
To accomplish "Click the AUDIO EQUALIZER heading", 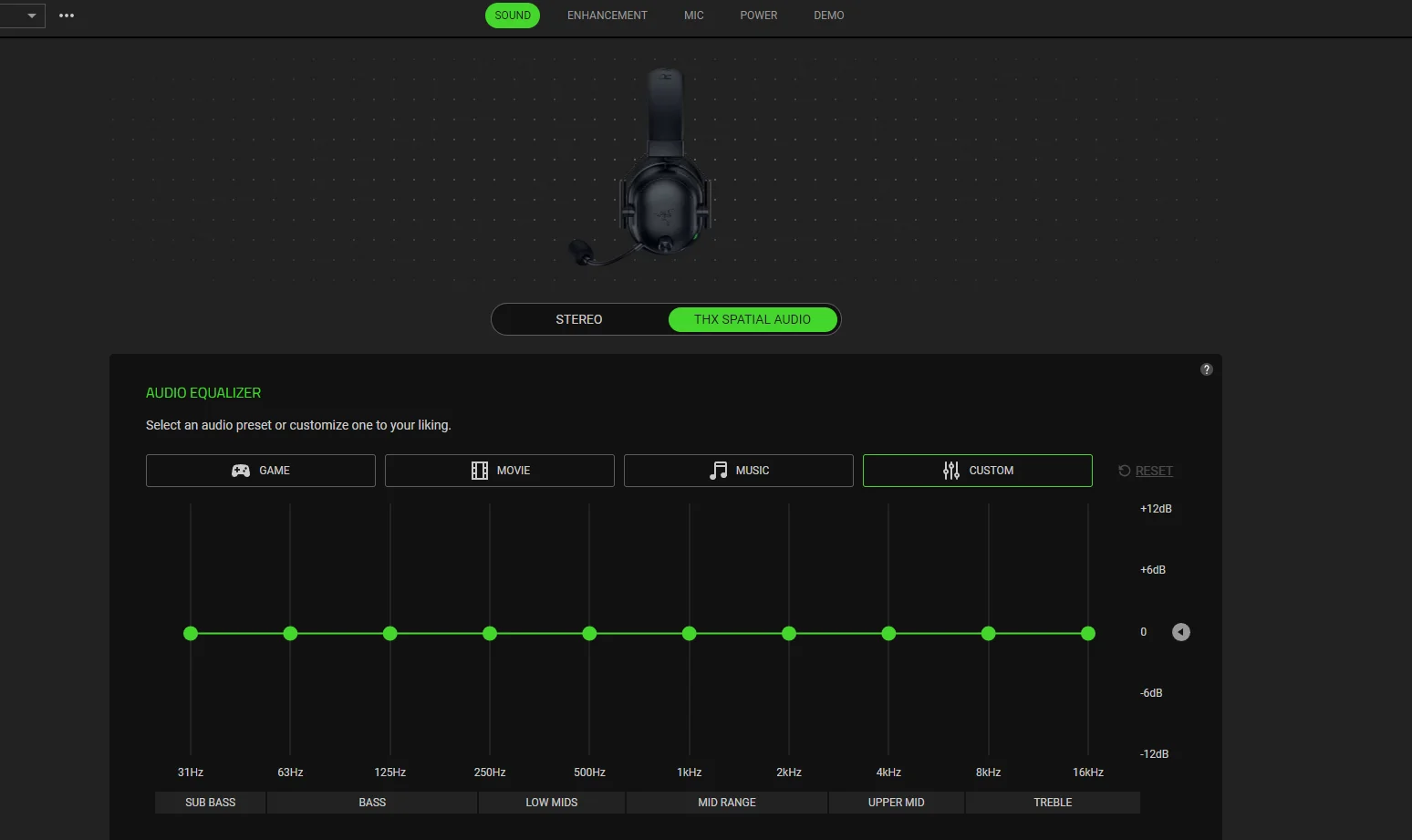I will pos(203,393).
